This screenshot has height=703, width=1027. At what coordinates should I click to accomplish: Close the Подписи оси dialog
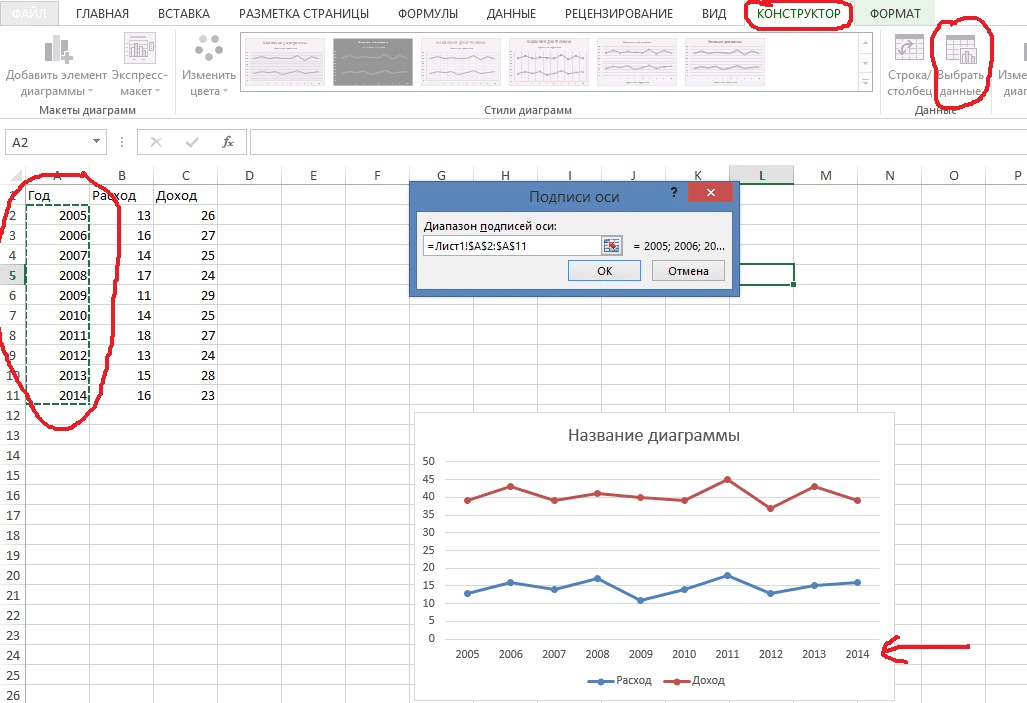click(710, 192)
